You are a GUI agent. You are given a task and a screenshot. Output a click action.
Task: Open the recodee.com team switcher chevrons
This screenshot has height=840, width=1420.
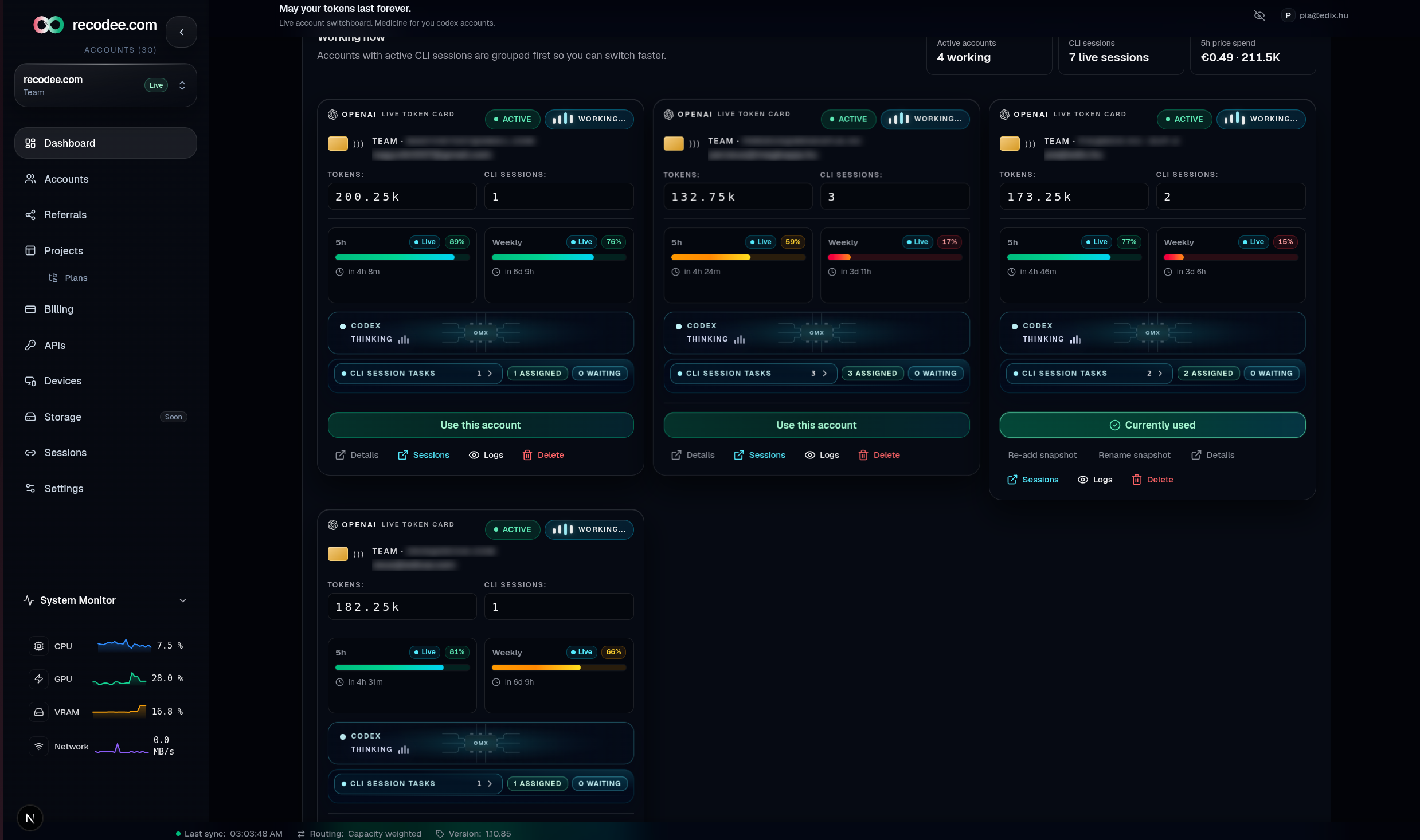click(x=182, y=85)
